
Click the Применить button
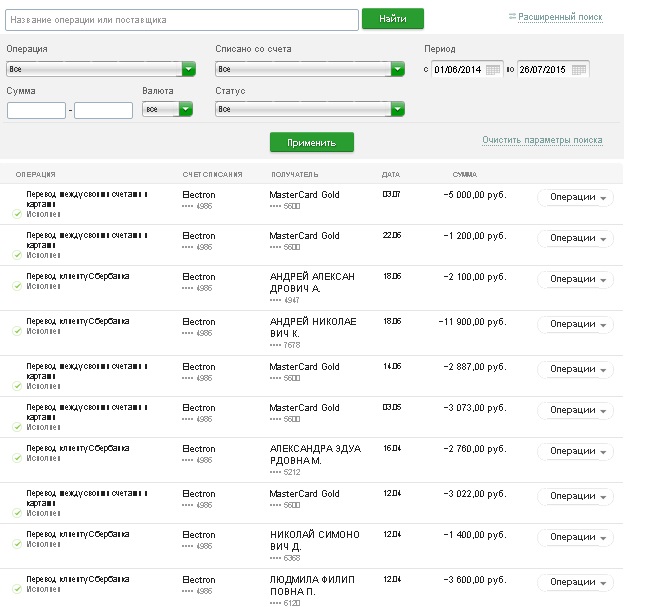coord(311,143)
